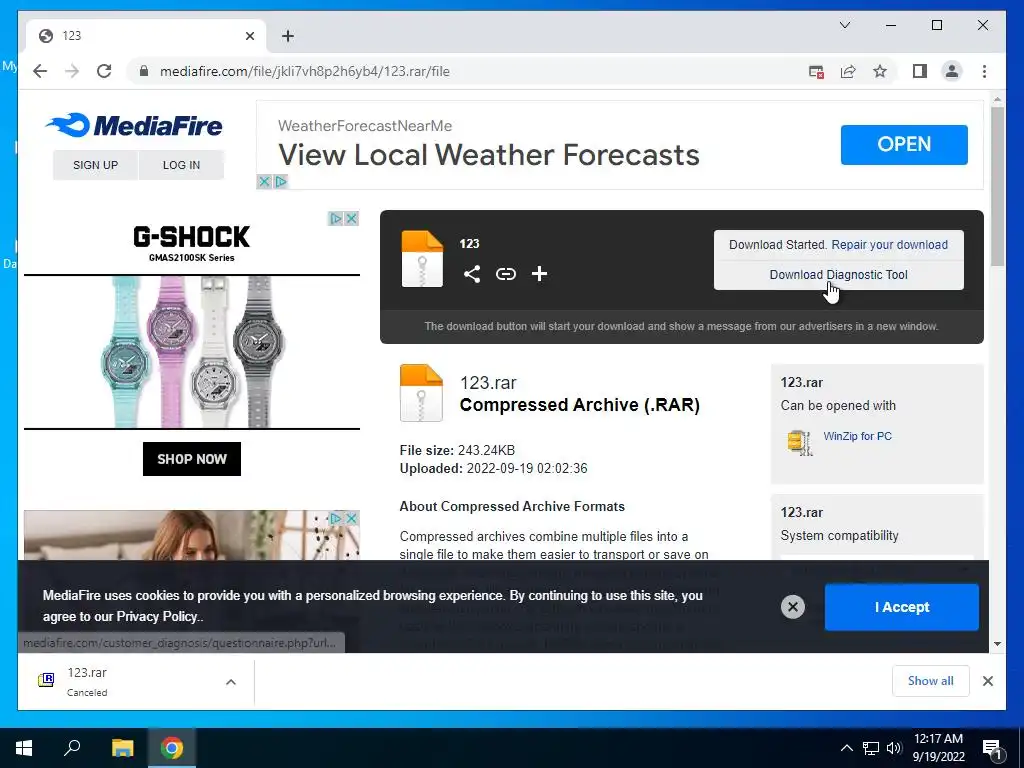Viewport: 1024px width, 768px height.
Task: Toggle the browser side panel icon
Action: pyautogui.click(x=920, y=71)
